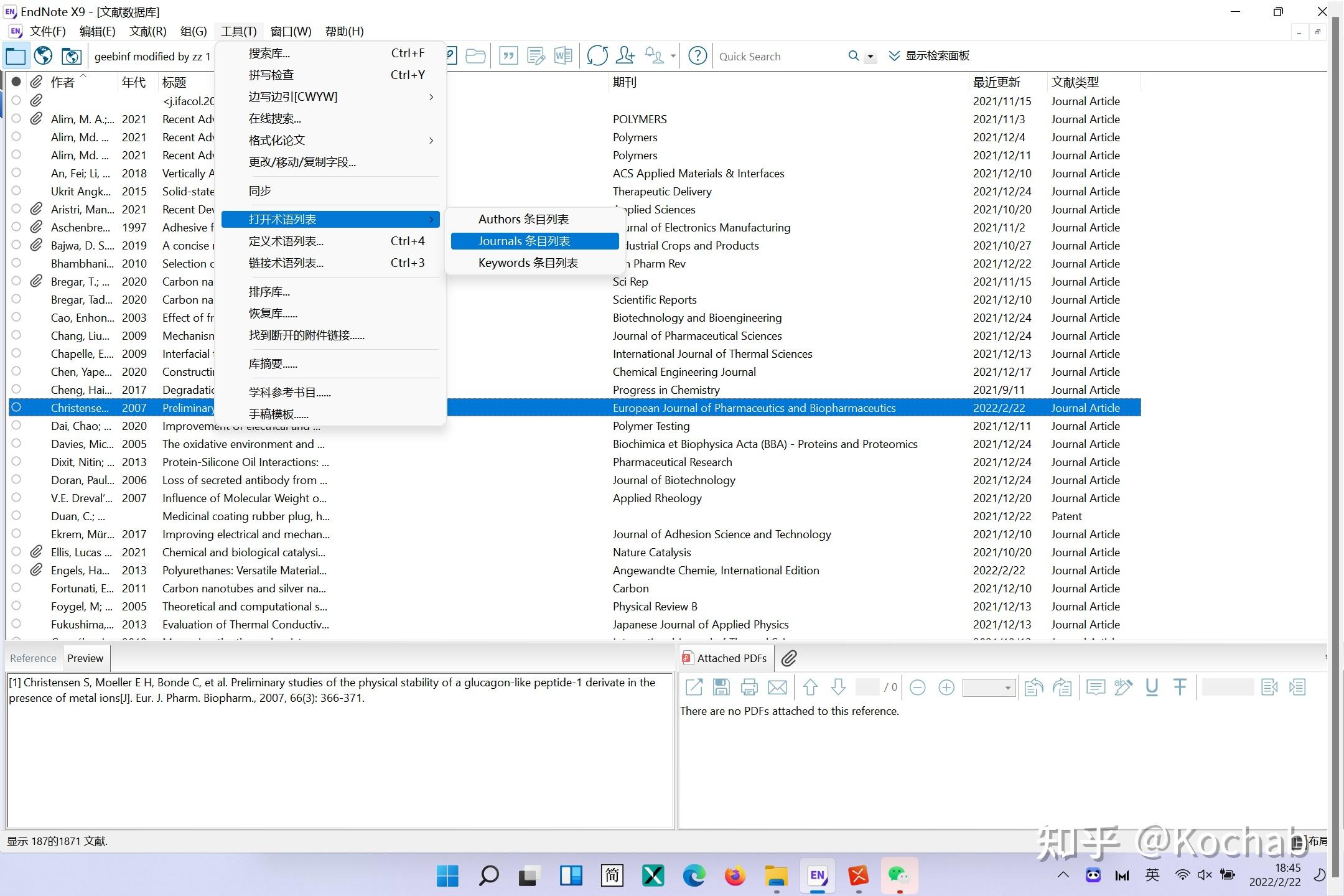Click the Sticky Note comment icon

(1095, 688)
